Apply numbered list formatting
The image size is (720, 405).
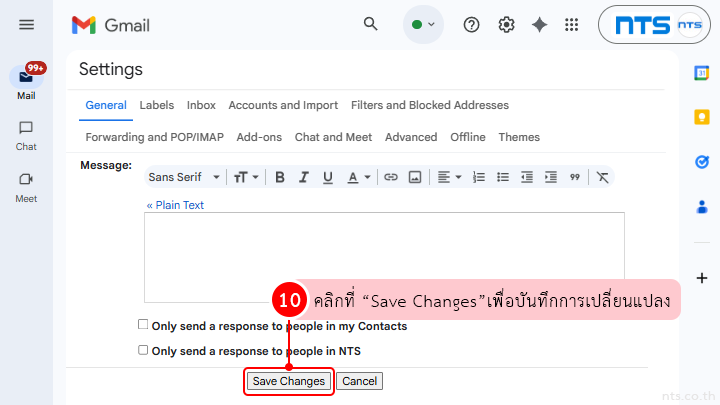[479, 177]
